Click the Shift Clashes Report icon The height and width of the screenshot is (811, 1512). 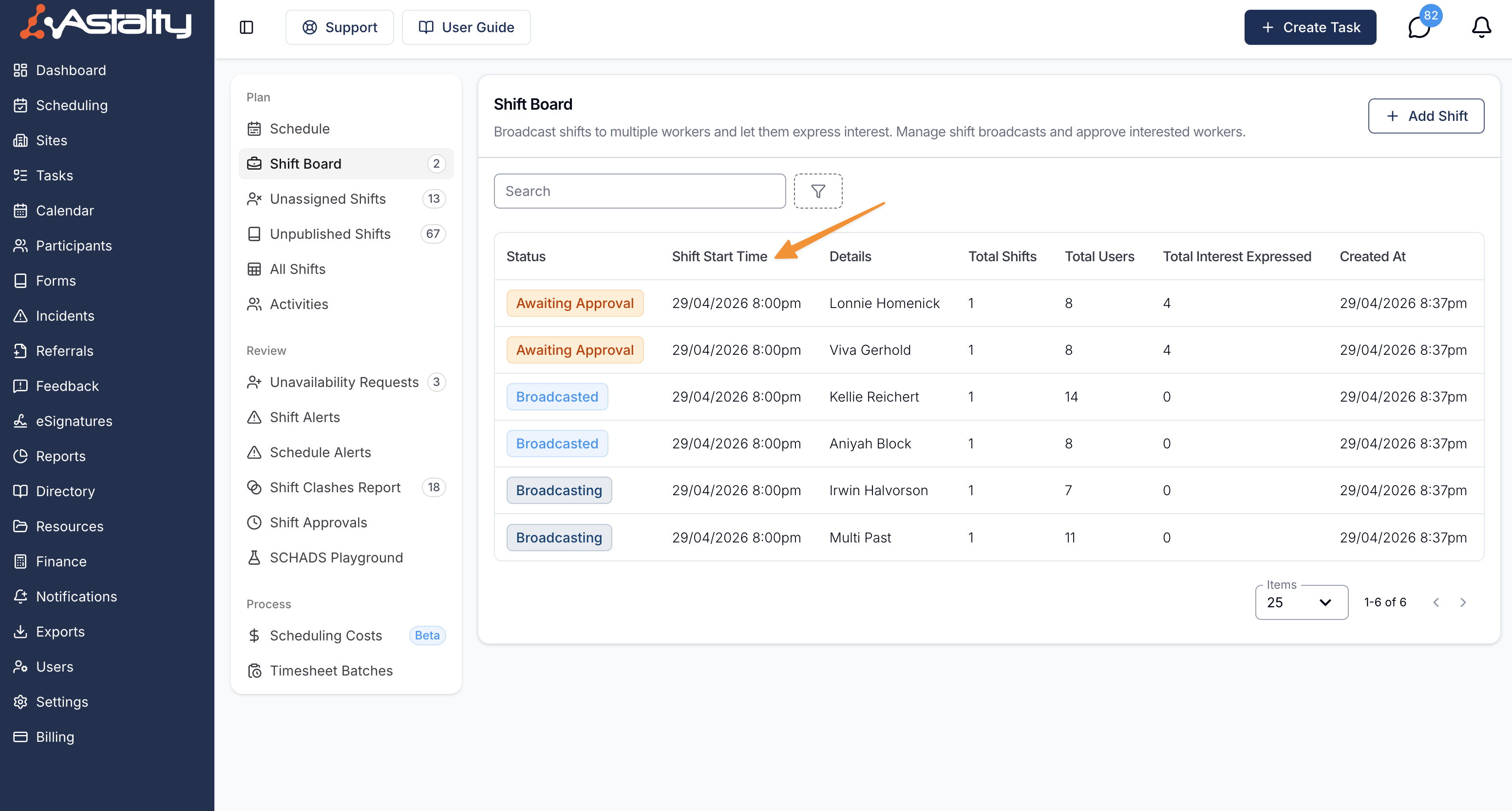254,487
